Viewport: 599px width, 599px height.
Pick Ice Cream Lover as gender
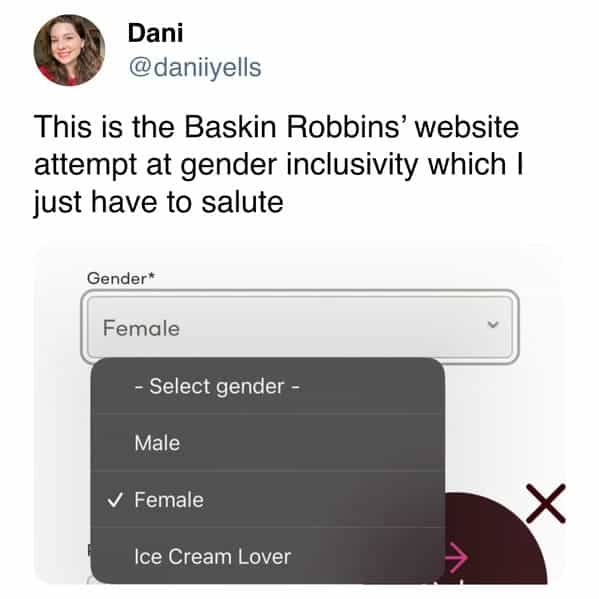click(267, 556)
